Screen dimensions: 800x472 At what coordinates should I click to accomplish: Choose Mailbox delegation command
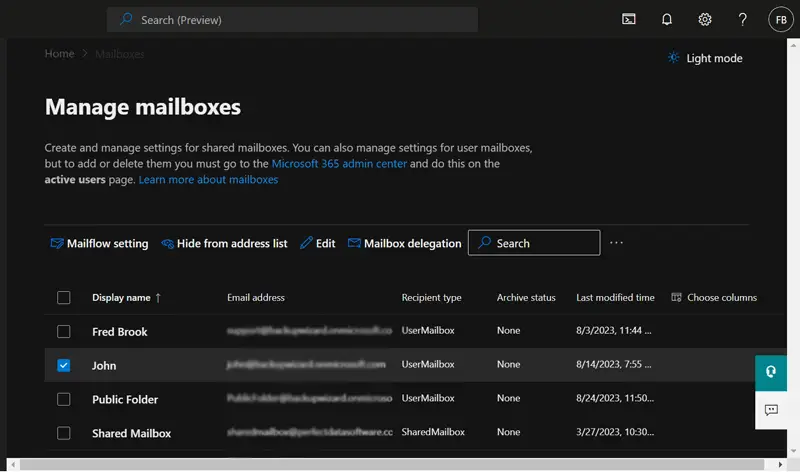click(x=404, y=243)
